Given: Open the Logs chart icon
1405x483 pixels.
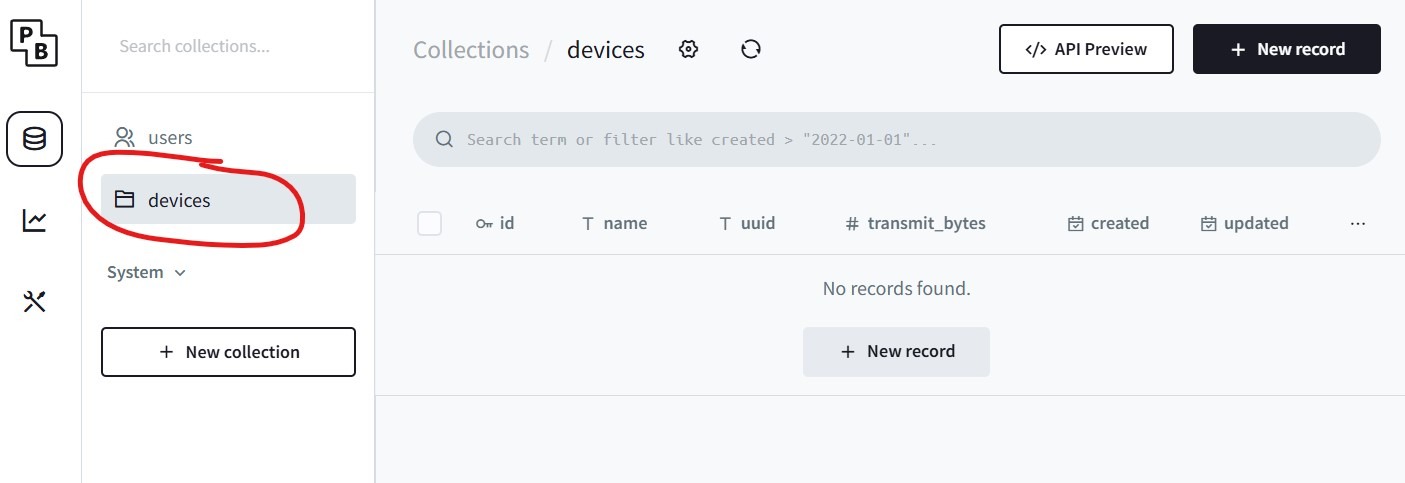Looking at the screenshot, I should [35, 220].
